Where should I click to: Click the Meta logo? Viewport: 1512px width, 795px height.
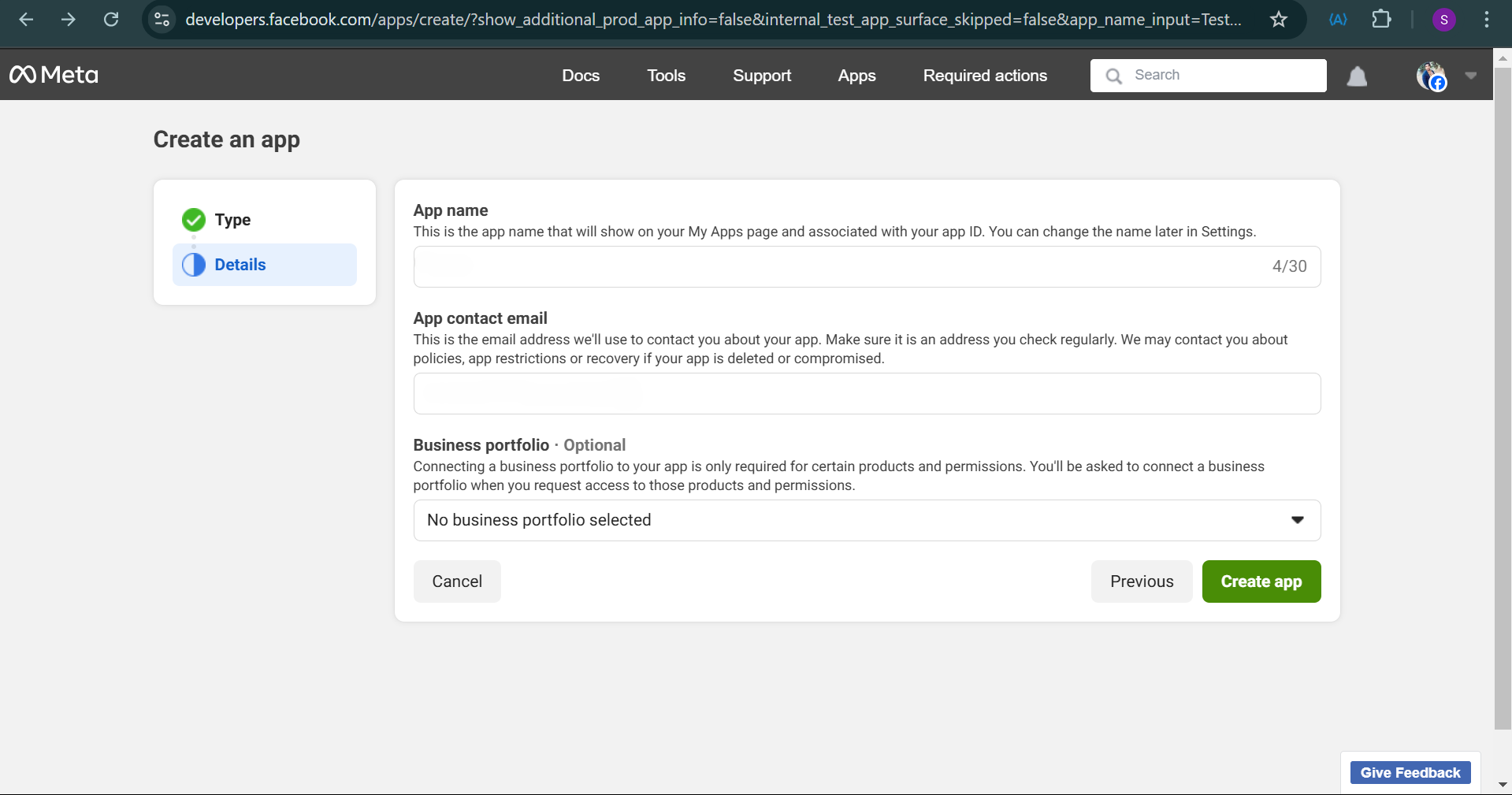(52, 75)
